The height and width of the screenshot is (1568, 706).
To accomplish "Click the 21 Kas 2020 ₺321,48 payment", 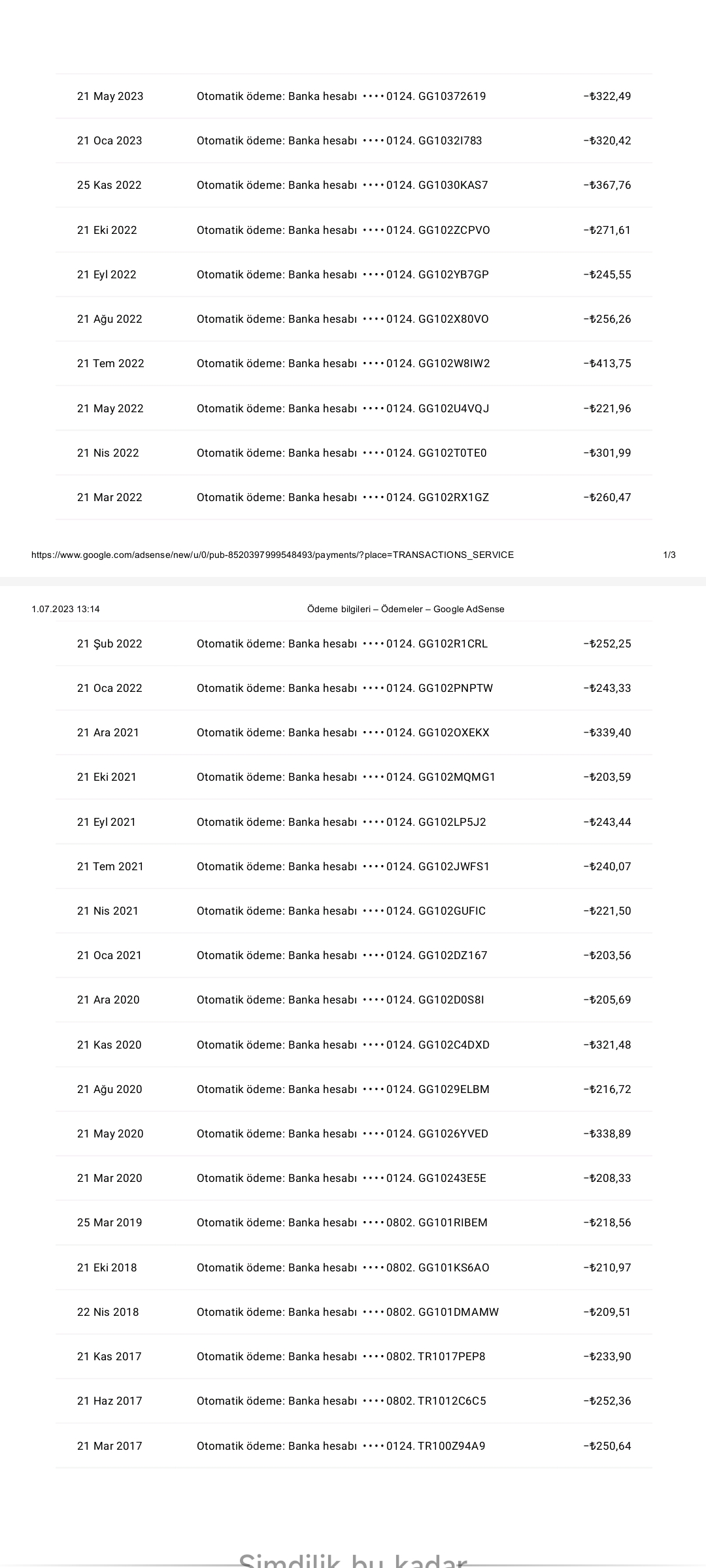I will [x=354, y=1045].
